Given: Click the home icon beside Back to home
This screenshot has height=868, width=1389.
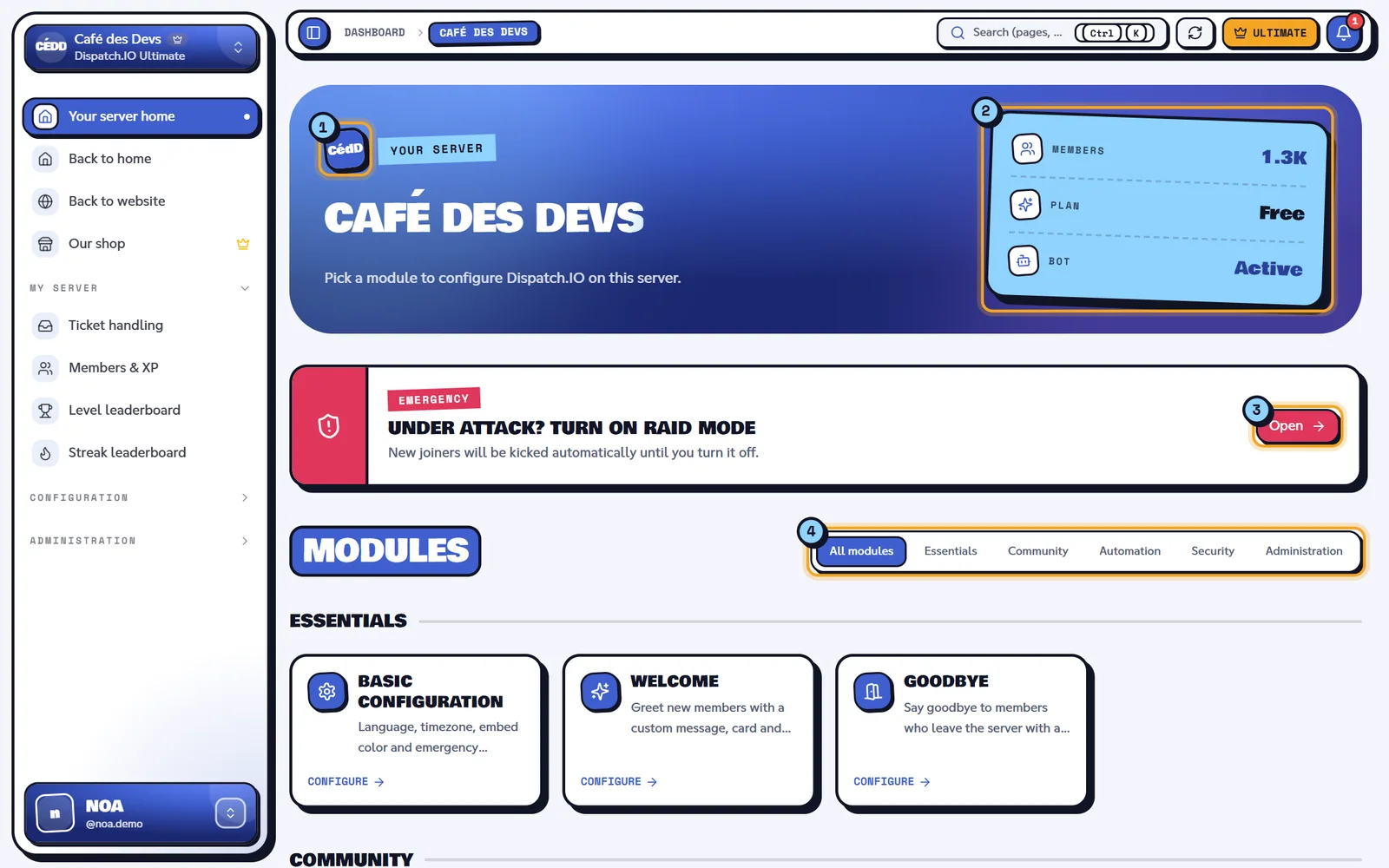Looking at the screenshot, I should (x=45, y=159).
